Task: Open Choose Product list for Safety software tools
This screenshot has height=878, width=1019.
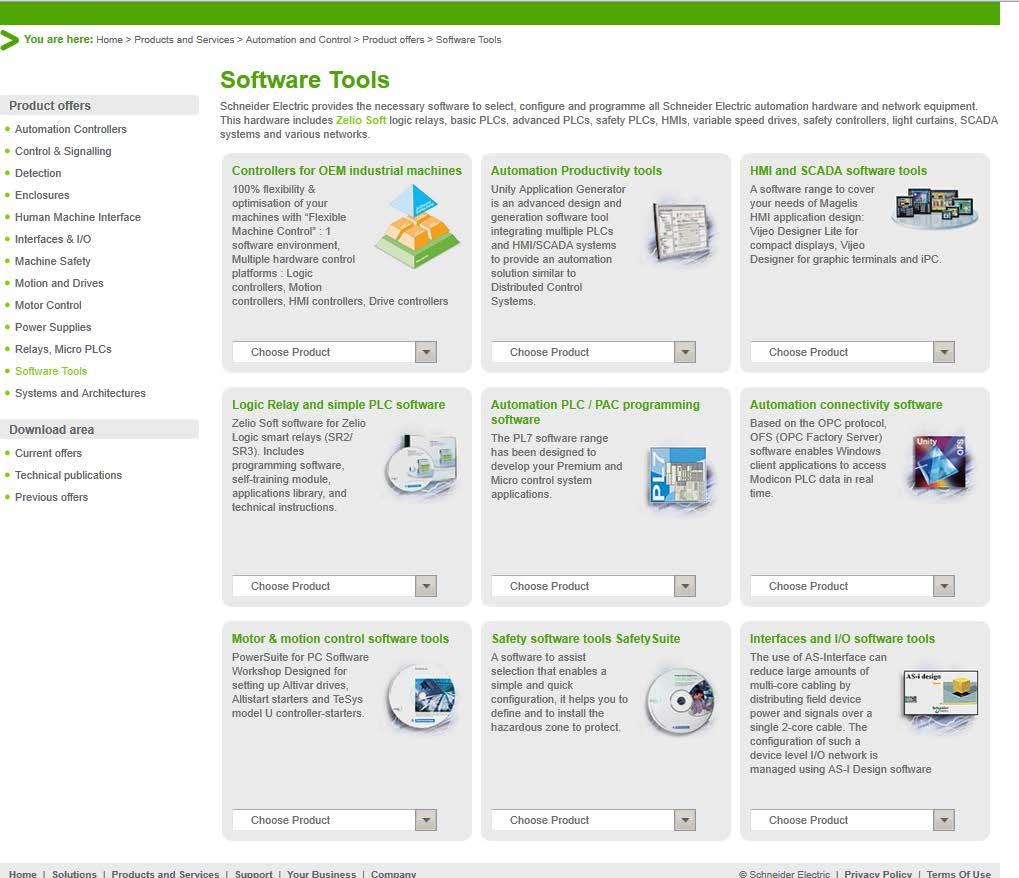Action: coord(593,820)
